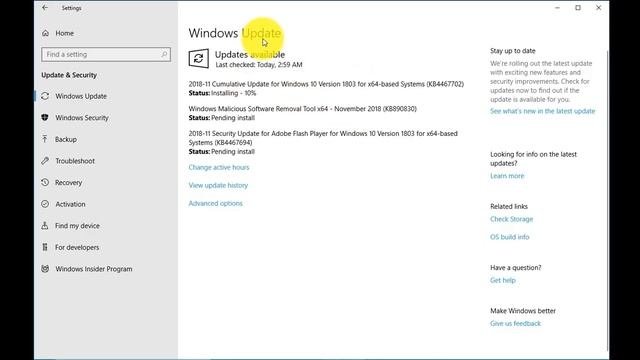Viewport: 640px width, 360px height.
Task: Click the Windows Update page heading
Action: coord(235,33)
